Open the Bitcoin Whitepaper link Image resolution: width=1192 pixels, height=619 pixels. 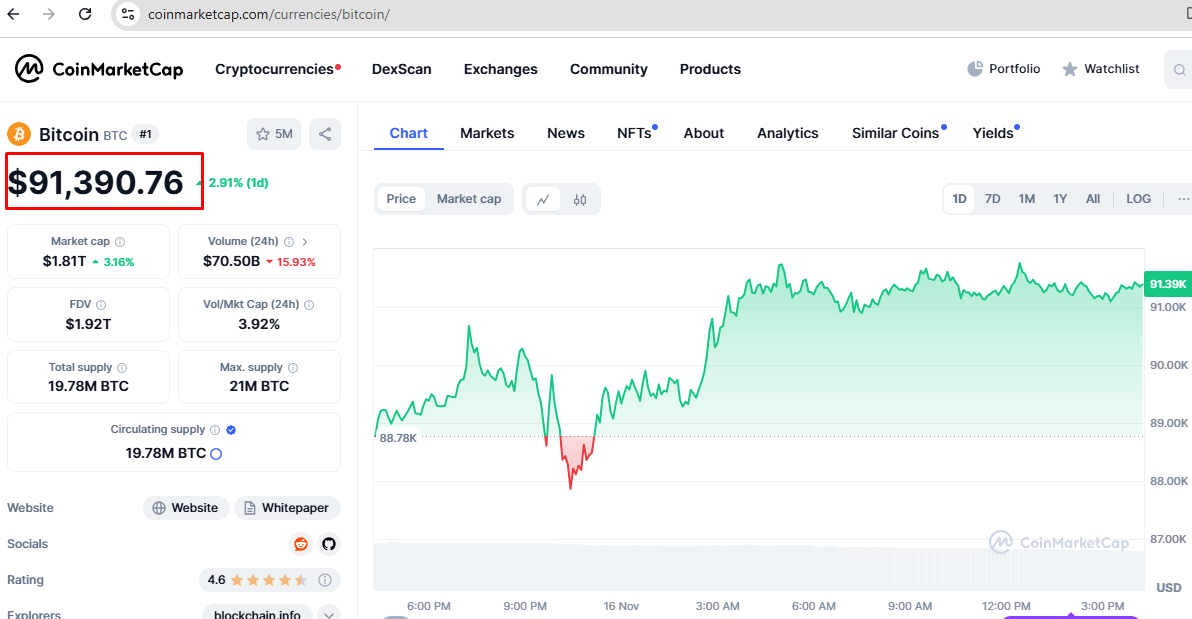click(287, 508)
